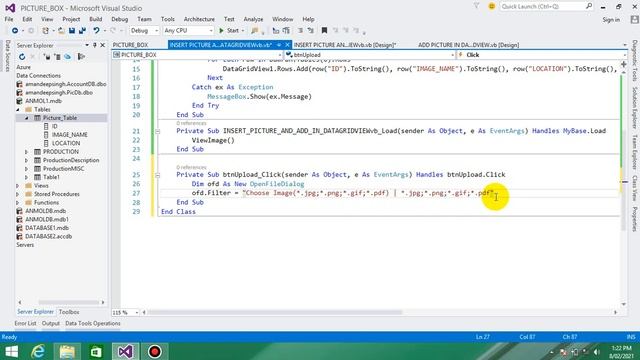Select the LOCATION column in Picture_Table
This screenshot has width=640, height=360.
click(x=66, y=143)
